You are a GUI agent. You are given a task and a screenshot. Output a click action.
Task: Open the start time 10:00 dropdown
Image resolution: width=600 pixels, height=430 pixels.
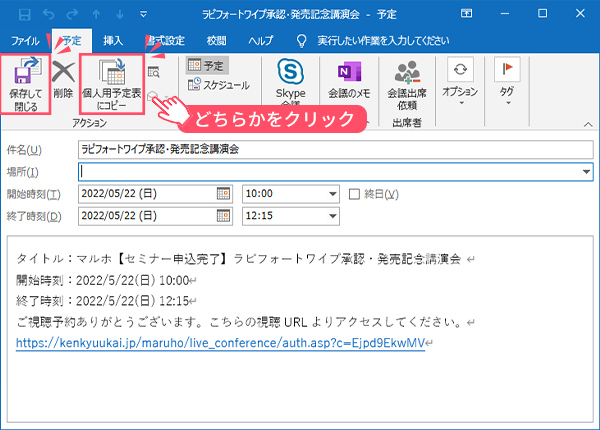point(333,194)
